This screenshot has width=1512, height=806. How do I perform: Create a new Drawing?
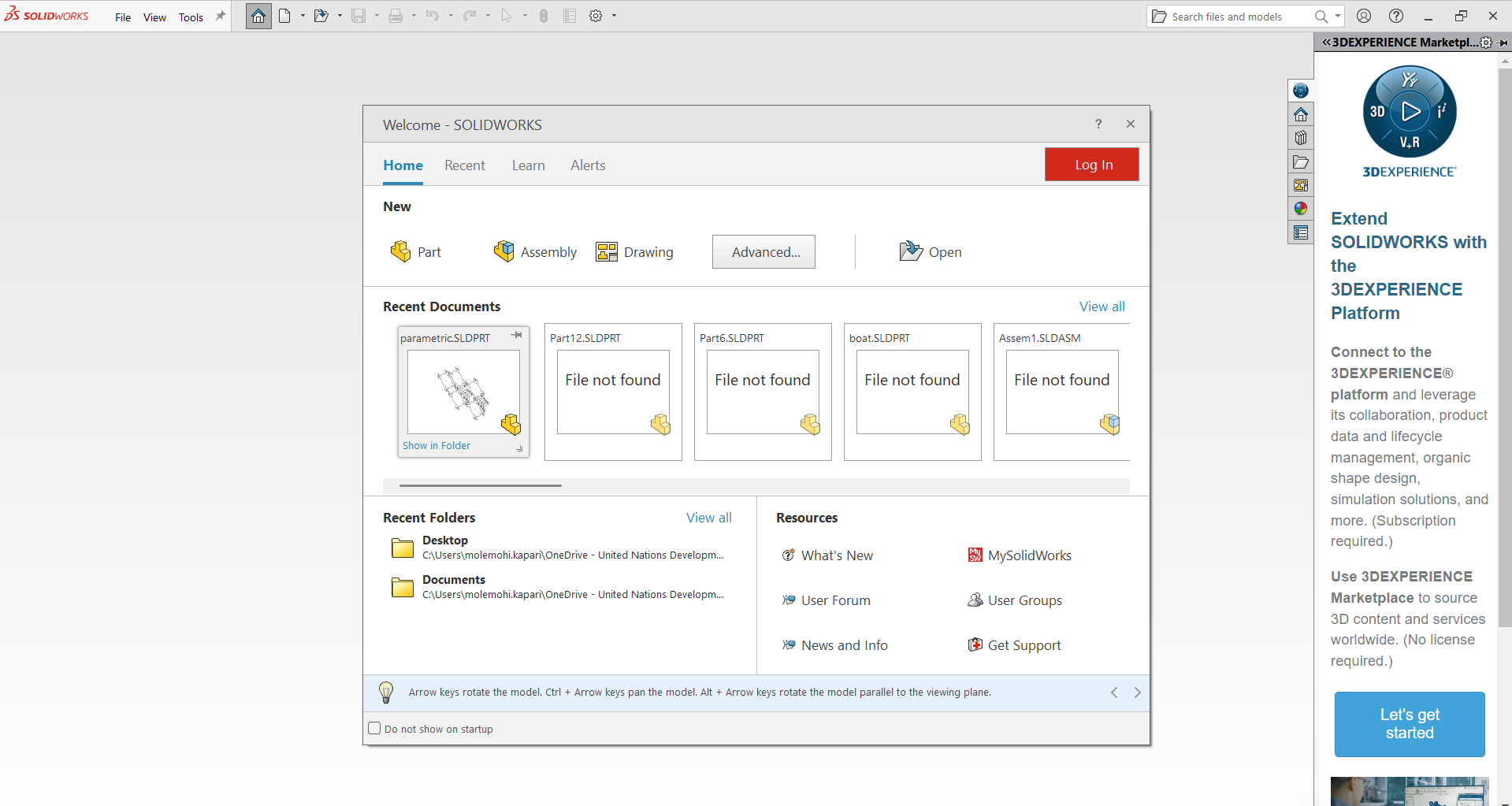coord(634,252)
